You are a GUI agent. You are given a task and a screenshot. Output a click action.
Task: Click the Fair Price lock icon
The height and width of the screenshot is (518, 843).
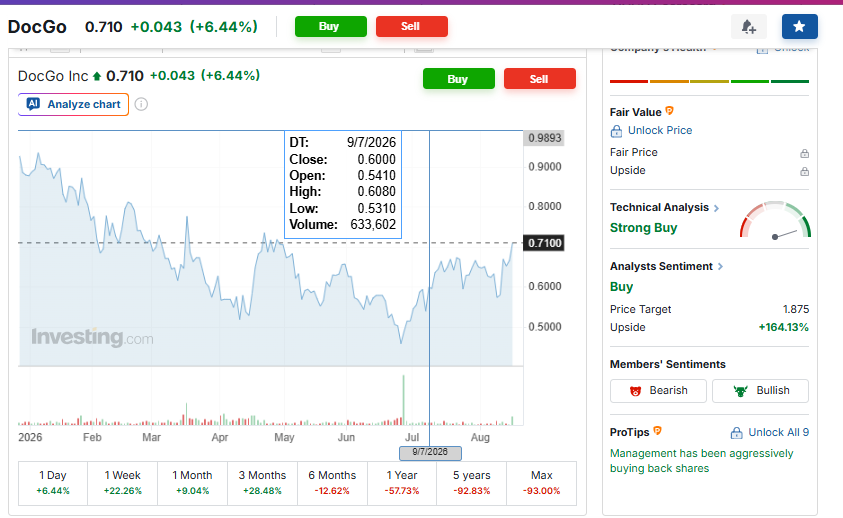pyautogui.click(x=804, y=153)
